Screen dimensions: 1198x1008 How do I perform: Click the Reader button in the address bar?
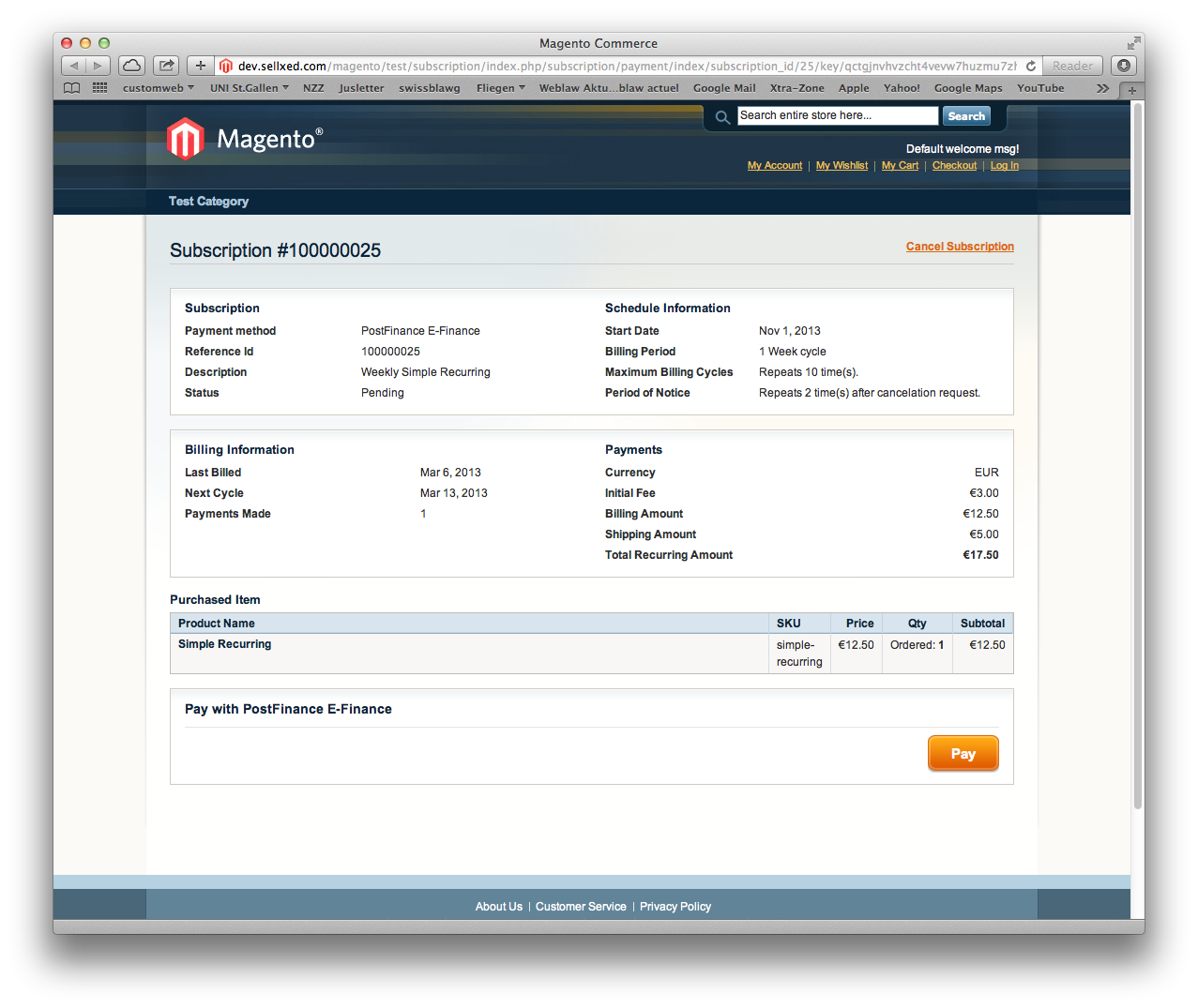[1072, 66]
